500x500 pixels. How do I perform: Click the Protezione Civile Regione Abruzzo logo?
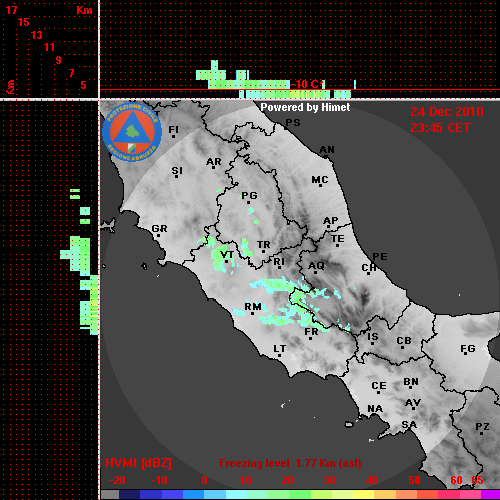(132, 132)
